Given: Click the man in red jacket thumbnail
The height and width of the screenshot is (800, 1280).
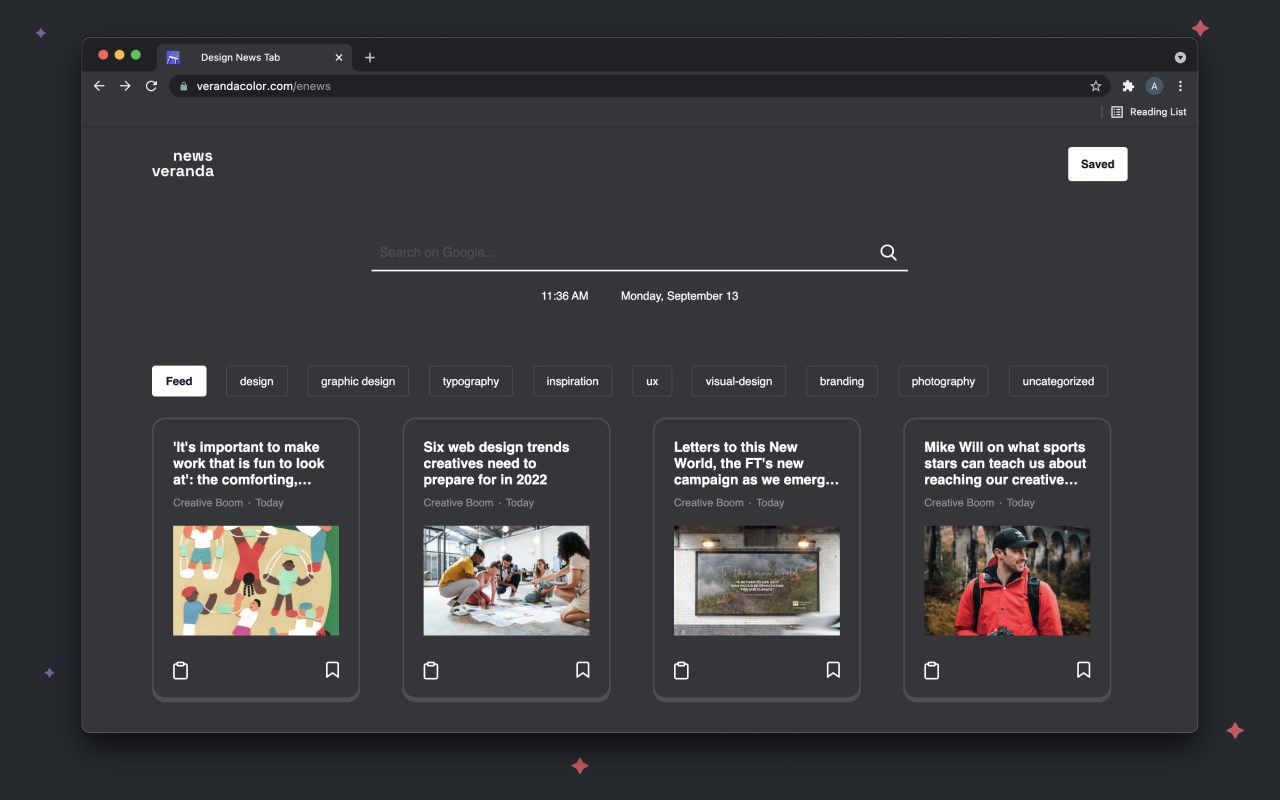Looking at the screenshot, I should (x=1007, y=580).
